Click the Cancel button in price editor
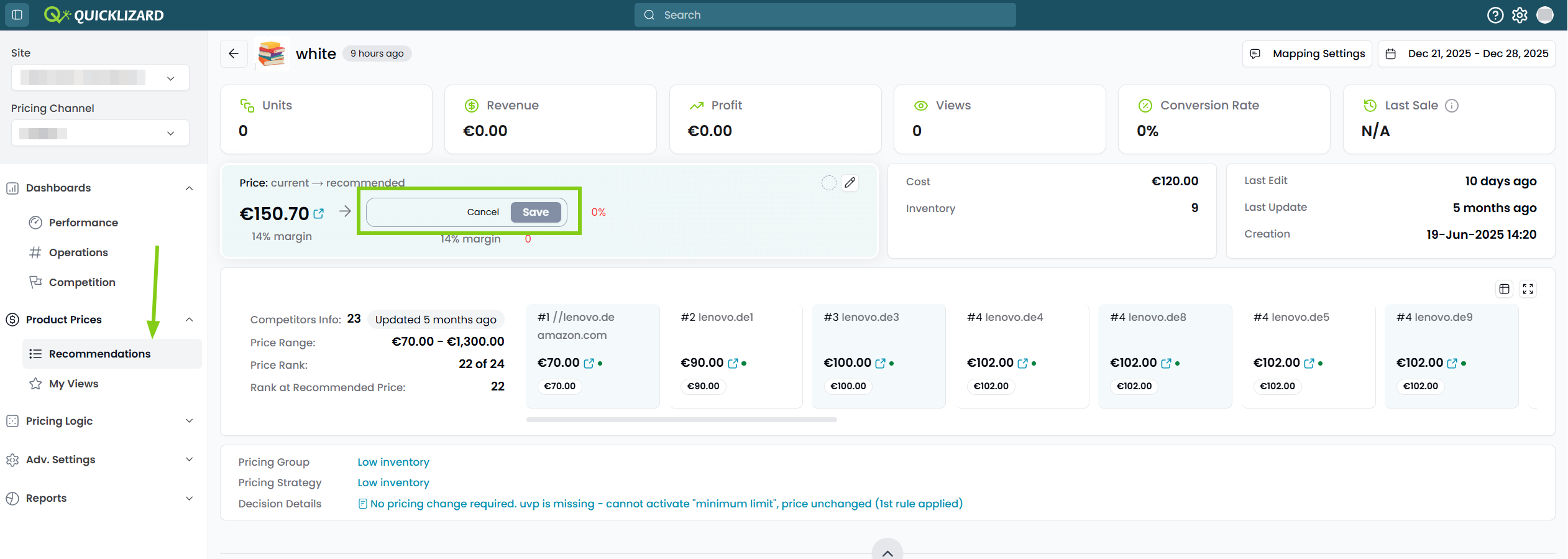The height and width of the screenshot is (559, 1568). [x=483, y=212]
